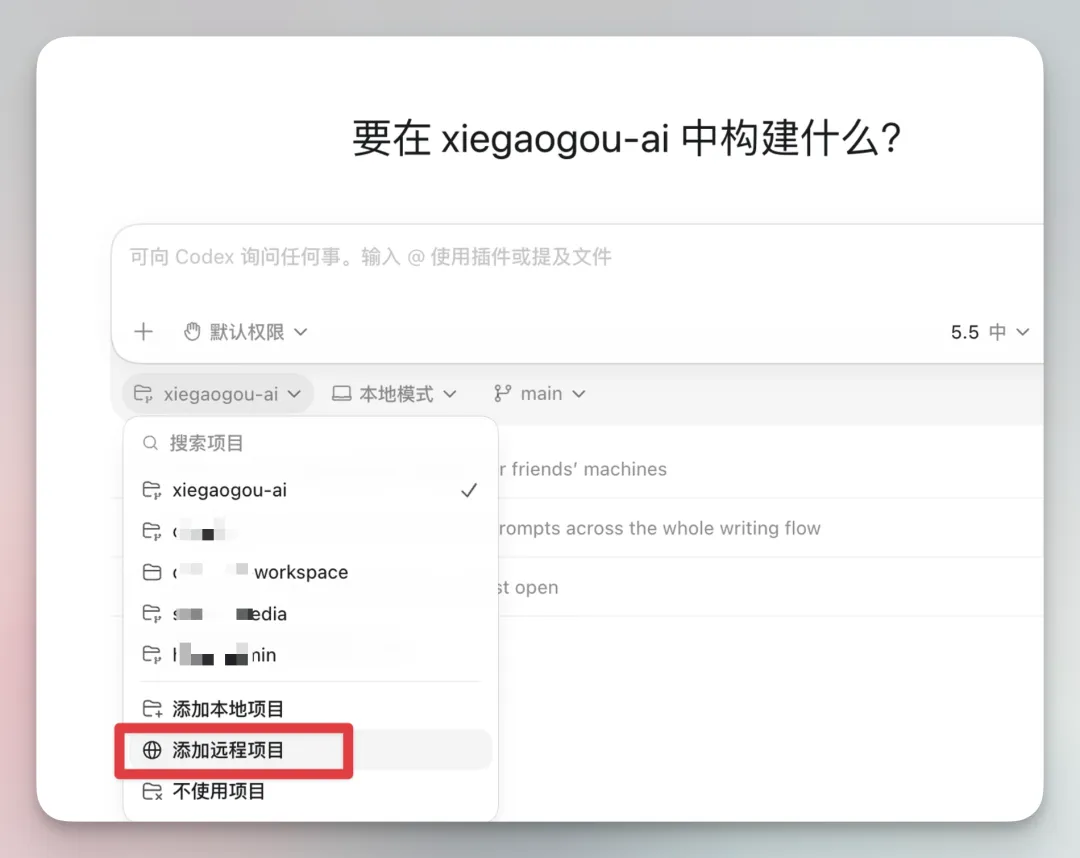Click the git branch icon beside main
1080x858 pixels.
pyautogui.click(x=502, y=394)
